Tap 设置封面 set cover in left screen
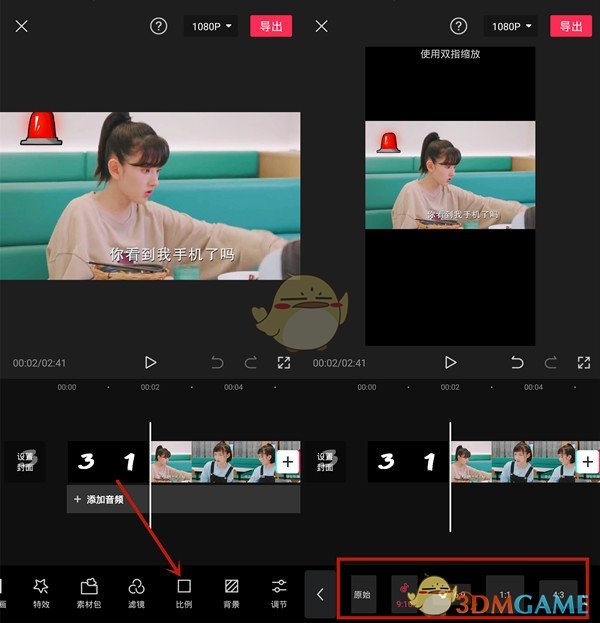This screenshot has width=600, height=623. coord(23,462)
